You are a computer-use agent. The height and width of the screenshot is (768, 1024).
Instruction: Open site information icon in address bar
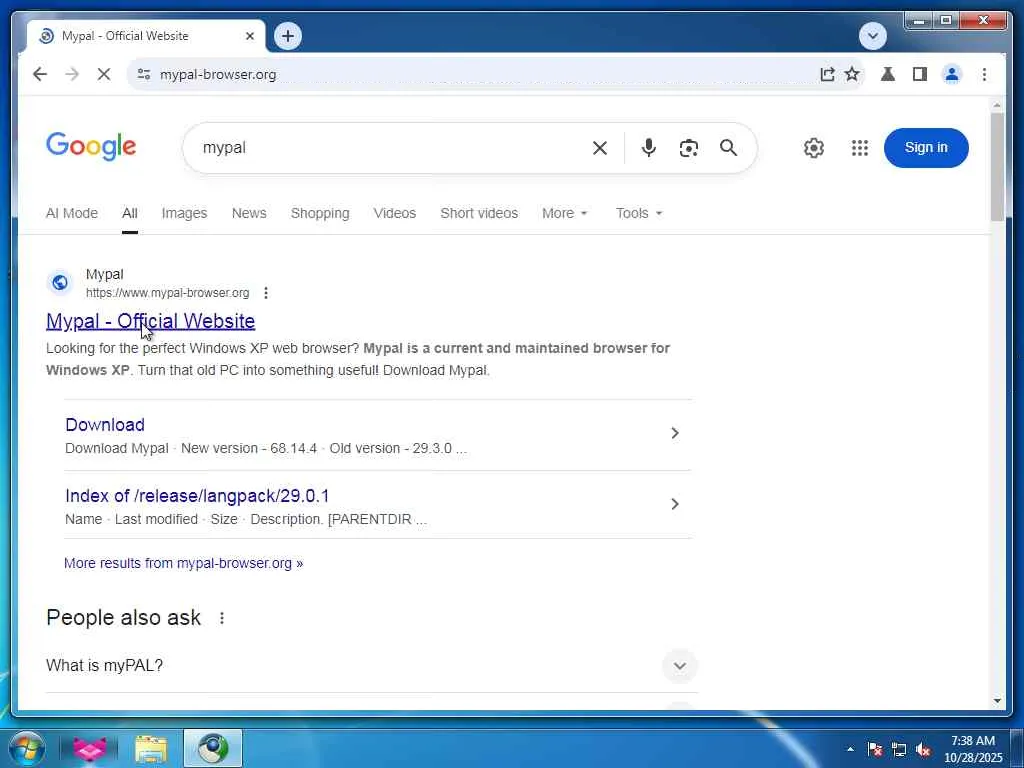(x=144, y=74)
